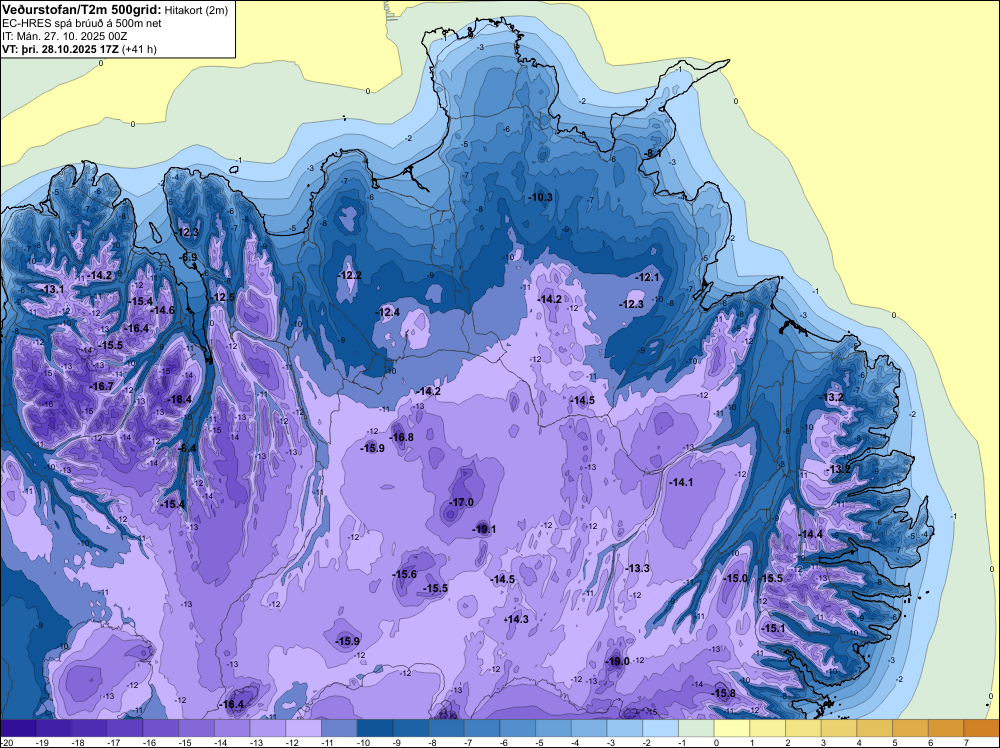Click legend swatch between -10 and -9

(376, 728)
